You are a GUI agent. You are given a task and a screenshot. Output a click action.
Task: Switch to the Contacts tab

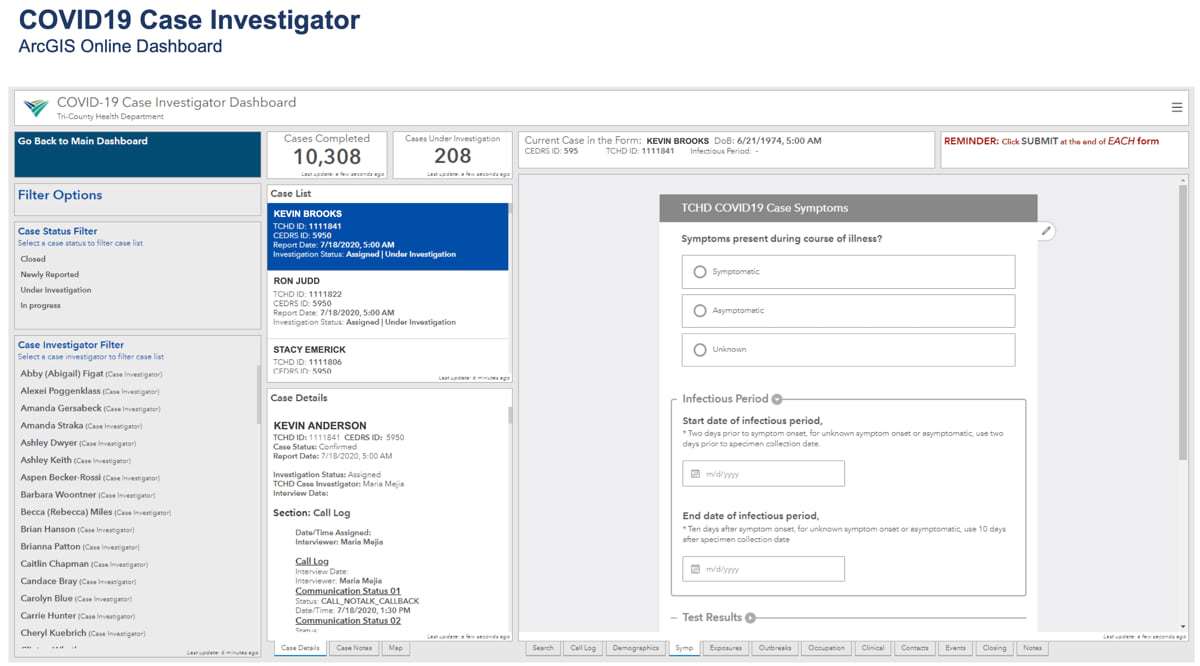pyautogui.click(x=915, y=648)
